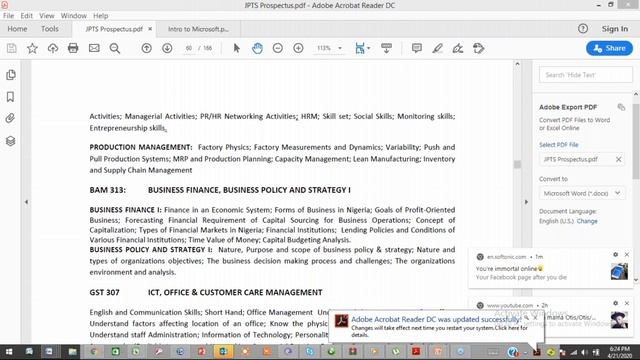Screen dimensions: 640x360
Task: Open the Attachments paperclip panel
Action: [x=11, y=118]
